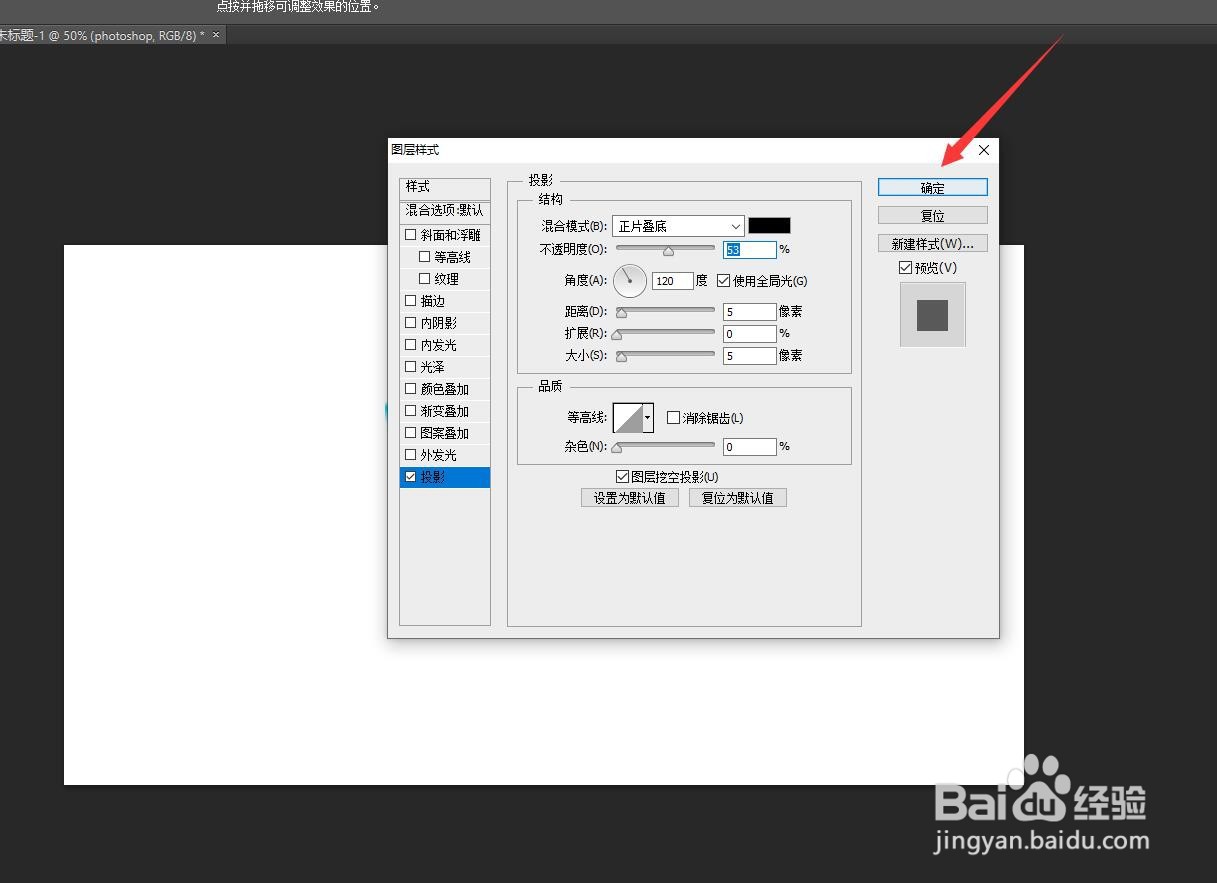Enable the 描边 checkbox
Viewport: 1217px width, 883px height.
410,301
